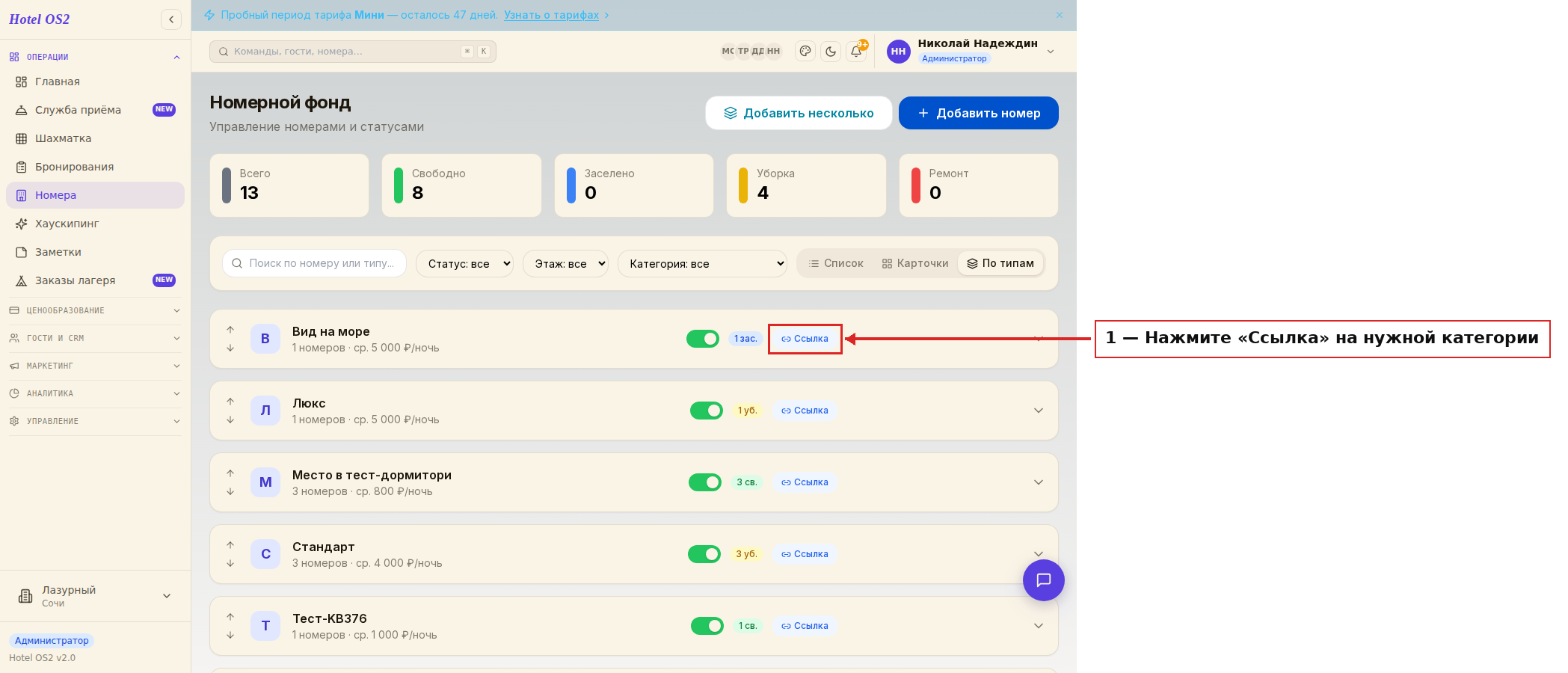Viewport: 1568px width, 673px height.
Task: Move Стандарт category down
Action: tap(230, 563)
